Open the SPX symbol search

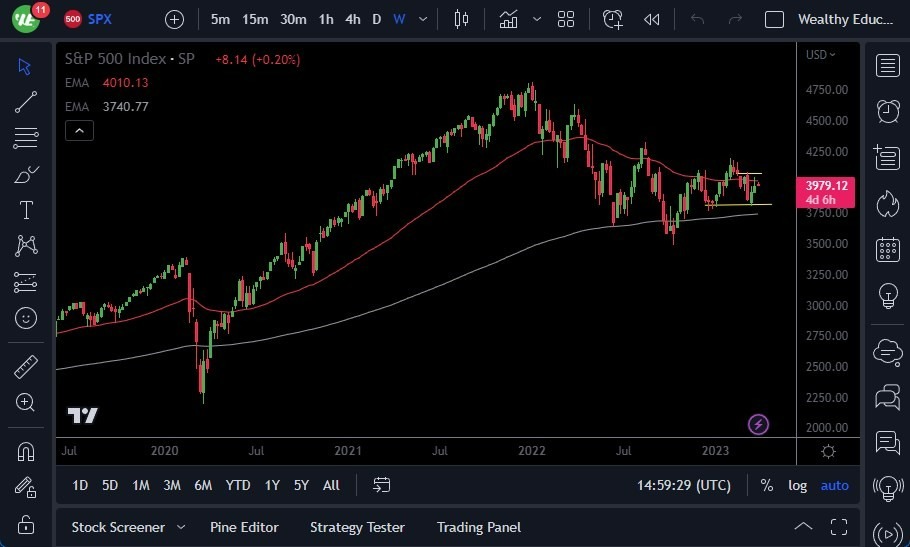coord(100,19)
